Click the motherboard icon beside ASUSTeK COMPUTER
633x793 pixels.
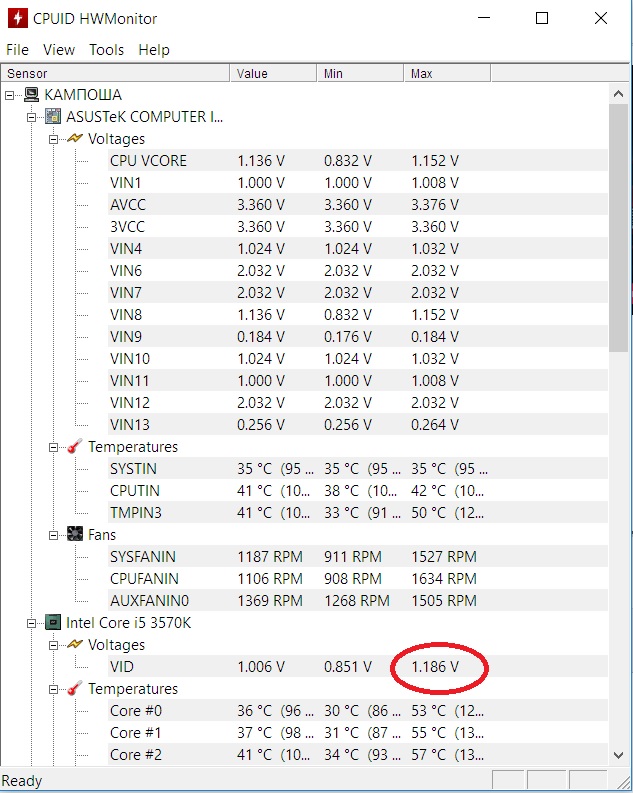tap(53, 116)
